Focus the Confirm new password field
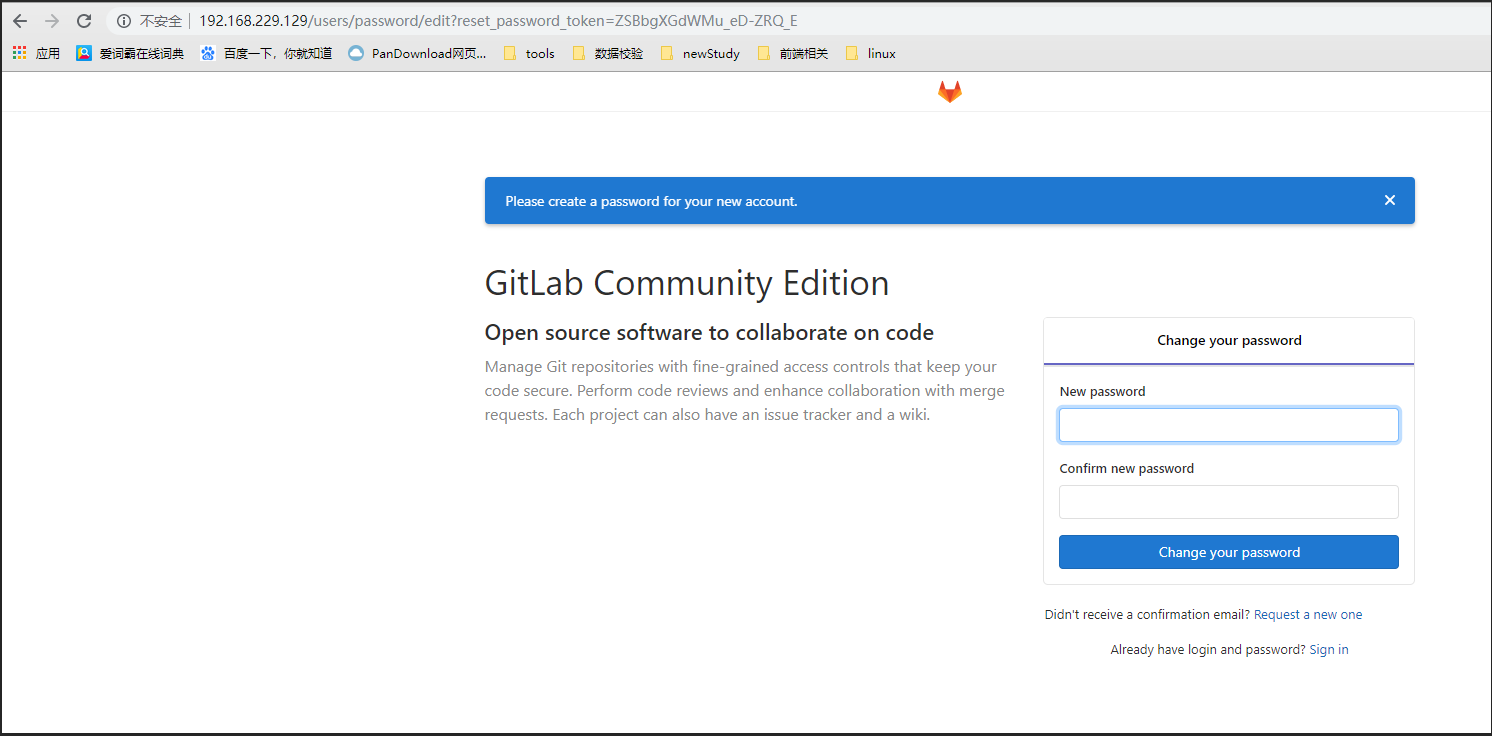The height and width of the screenshot is (736, 1492). (x=1229, y=502)
